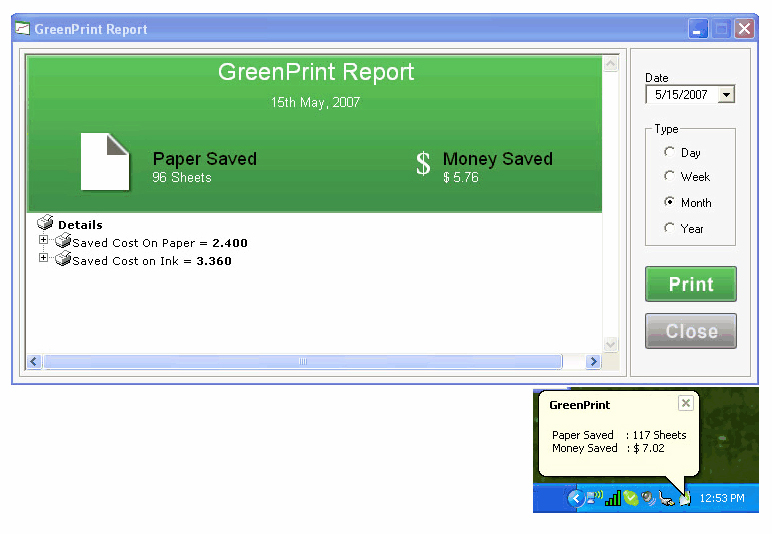Click the paper sheet icon in report header
This screenshot has width=772, height=534.
click(x=105, y=161)
